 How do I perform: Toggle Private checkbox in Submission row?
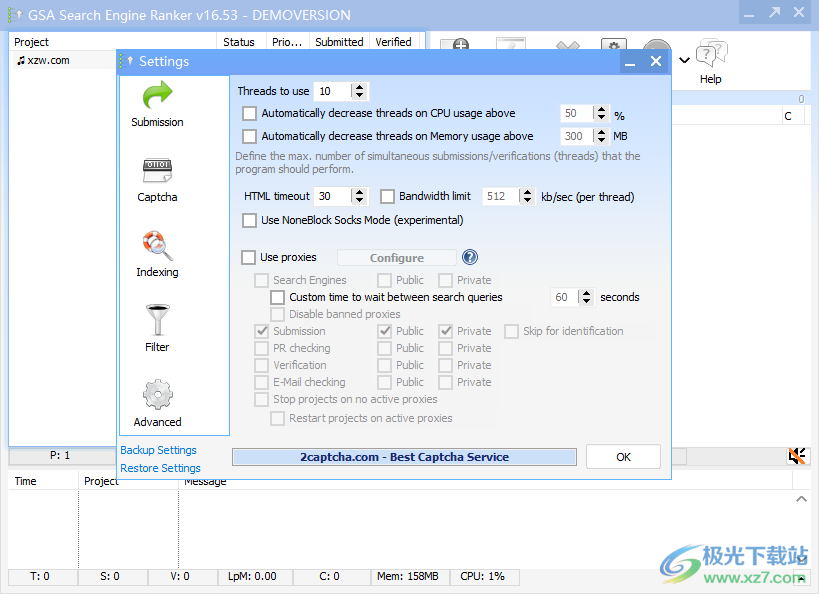446,331
